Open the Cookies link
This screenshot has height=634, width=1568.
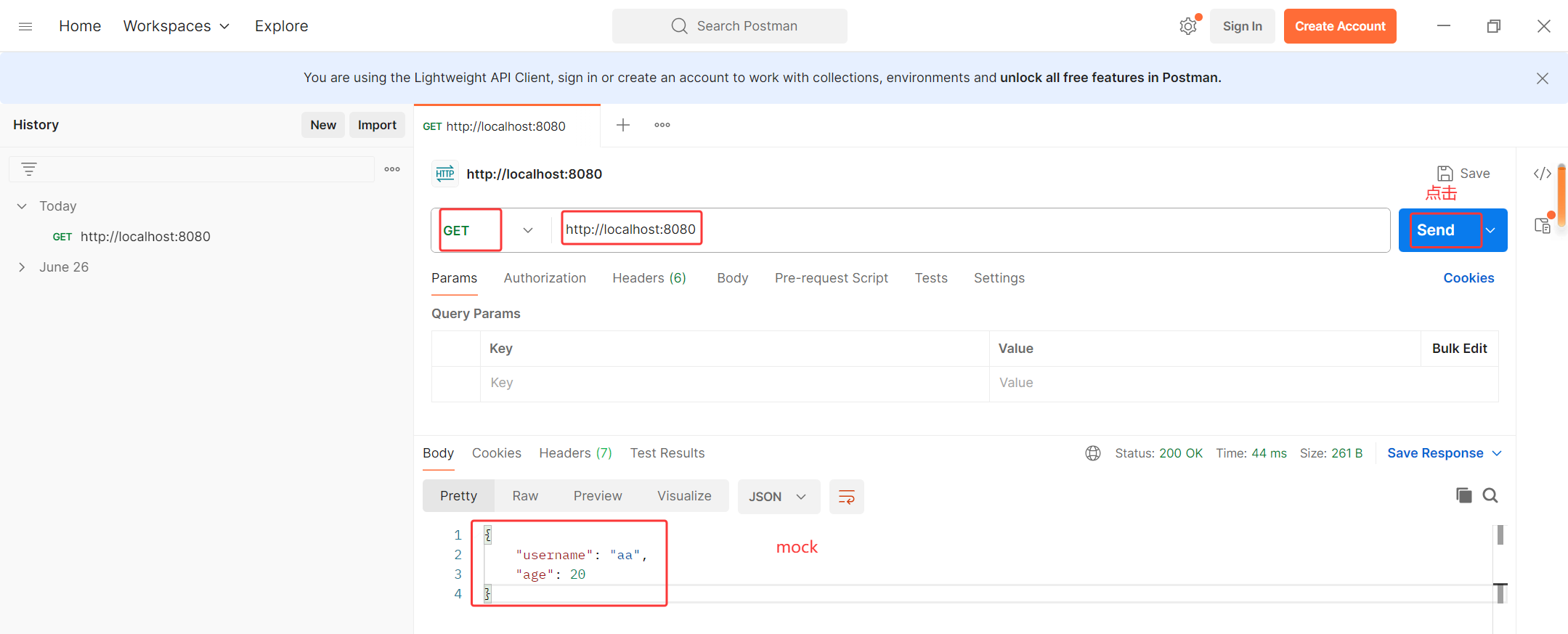[x=1469, y=278]
